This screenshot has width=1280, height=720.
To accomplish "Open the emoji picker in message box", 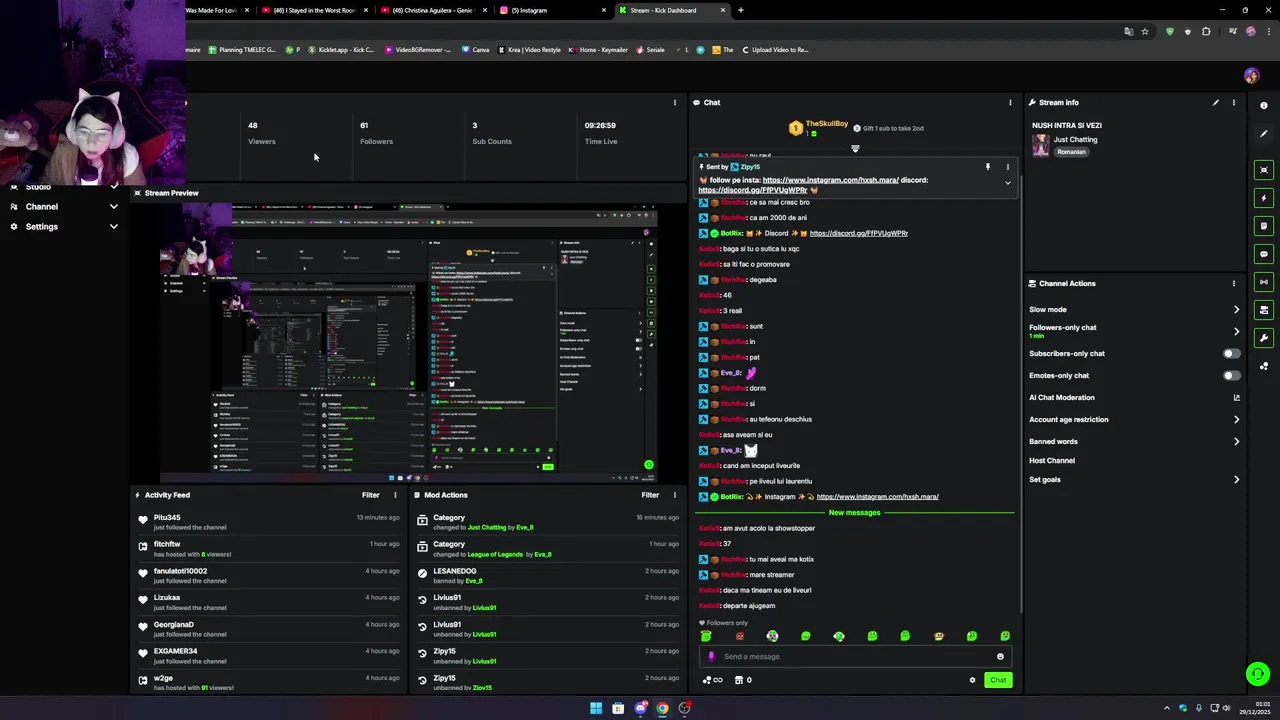I will [1000, 657].
